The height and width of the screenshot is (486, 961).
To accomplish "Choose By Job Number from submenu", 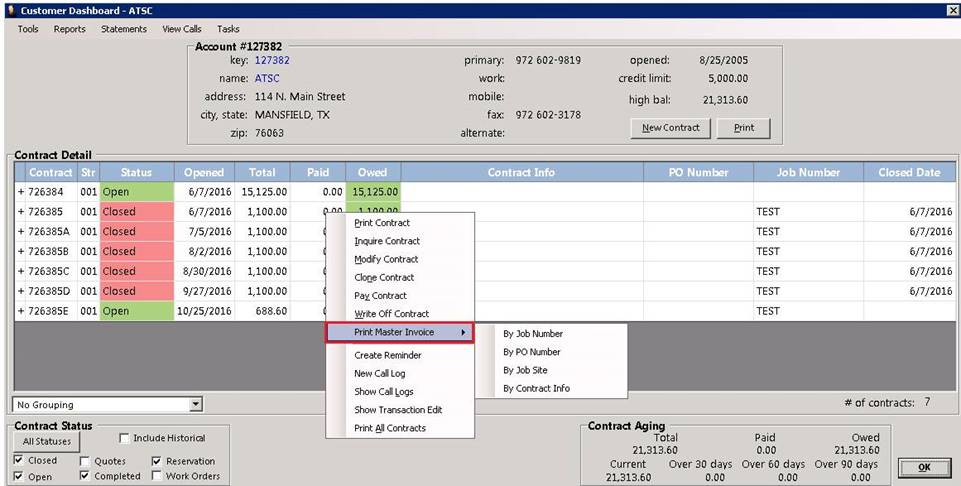I will coord(532,334).
